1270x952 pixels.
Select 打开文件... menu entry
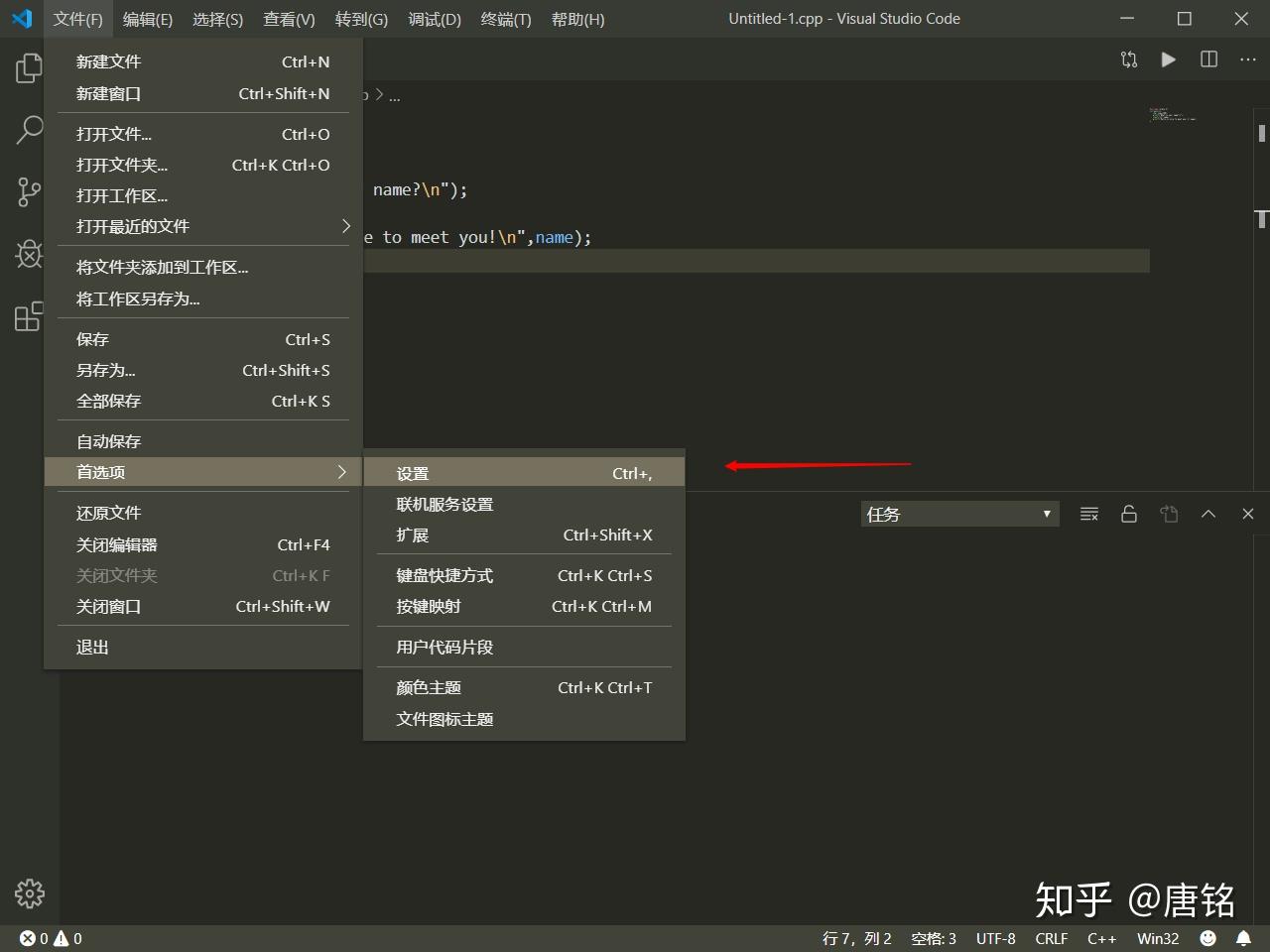coord(203,134)
